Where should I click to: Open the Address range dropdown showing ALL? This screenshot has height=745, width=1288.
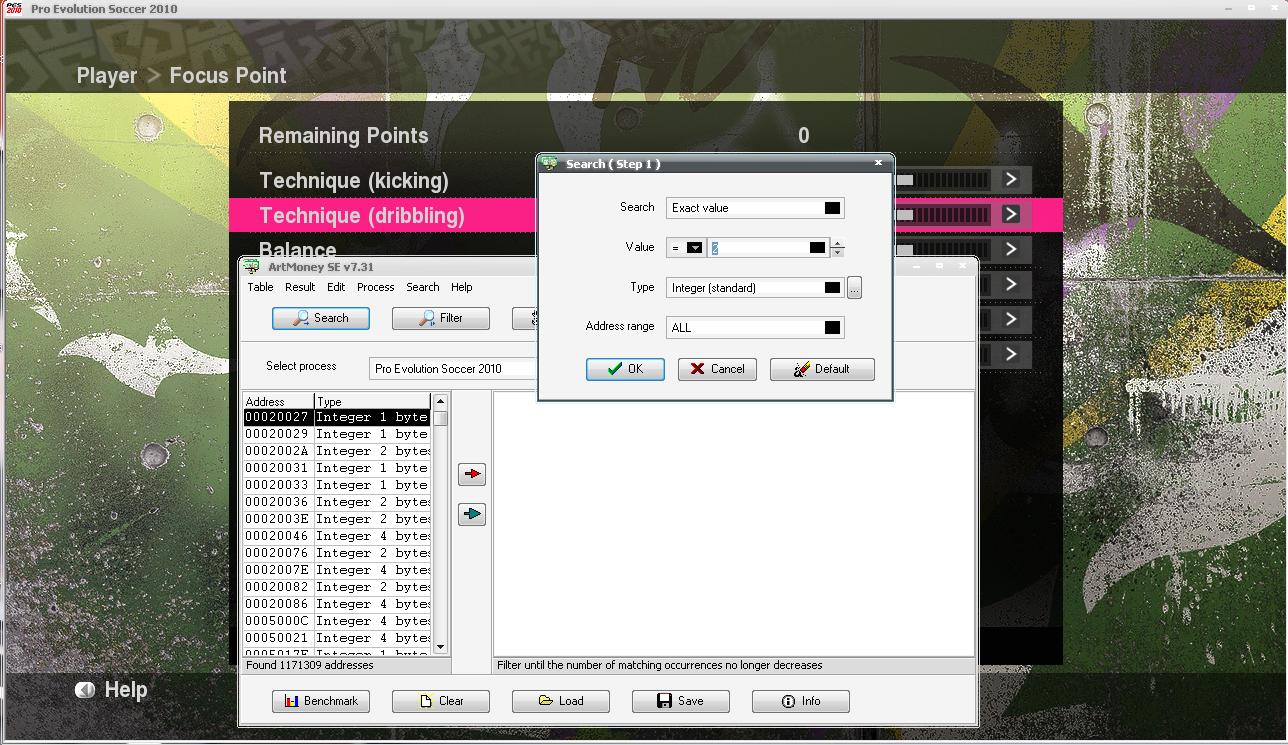coord(832,328)
